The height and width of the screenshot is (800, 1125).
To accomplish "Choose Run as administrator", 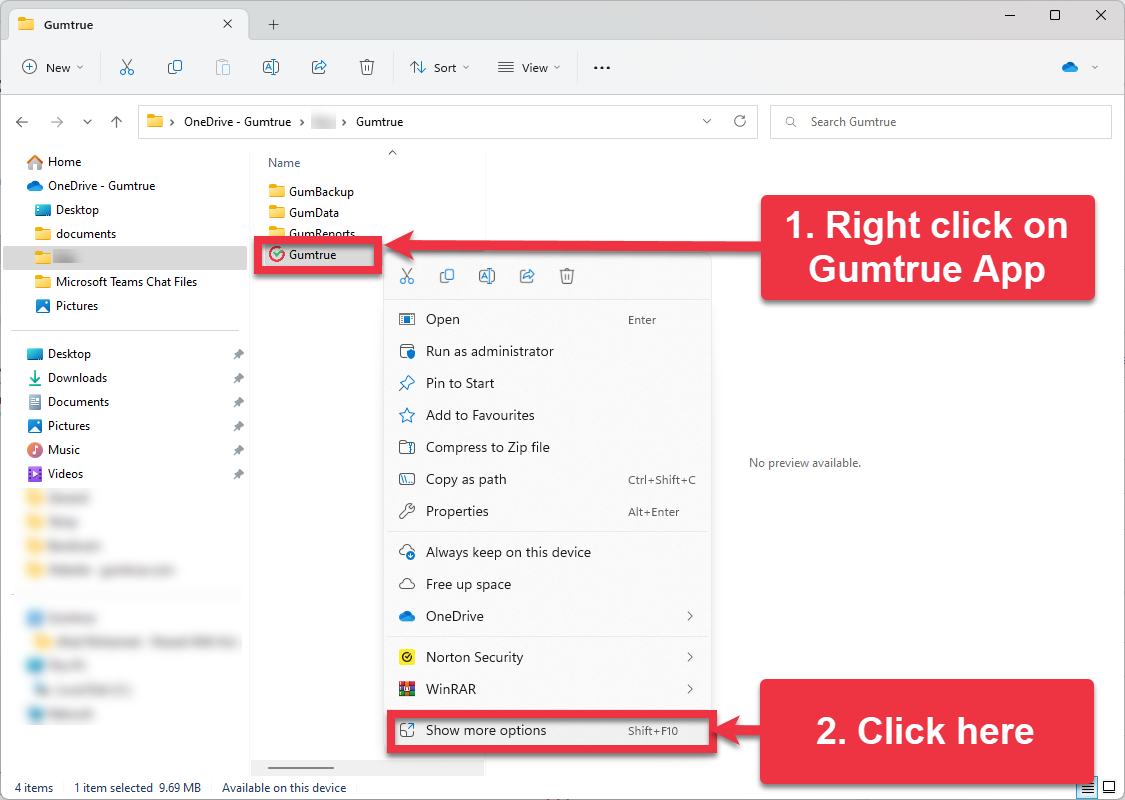I will [547, 352].
